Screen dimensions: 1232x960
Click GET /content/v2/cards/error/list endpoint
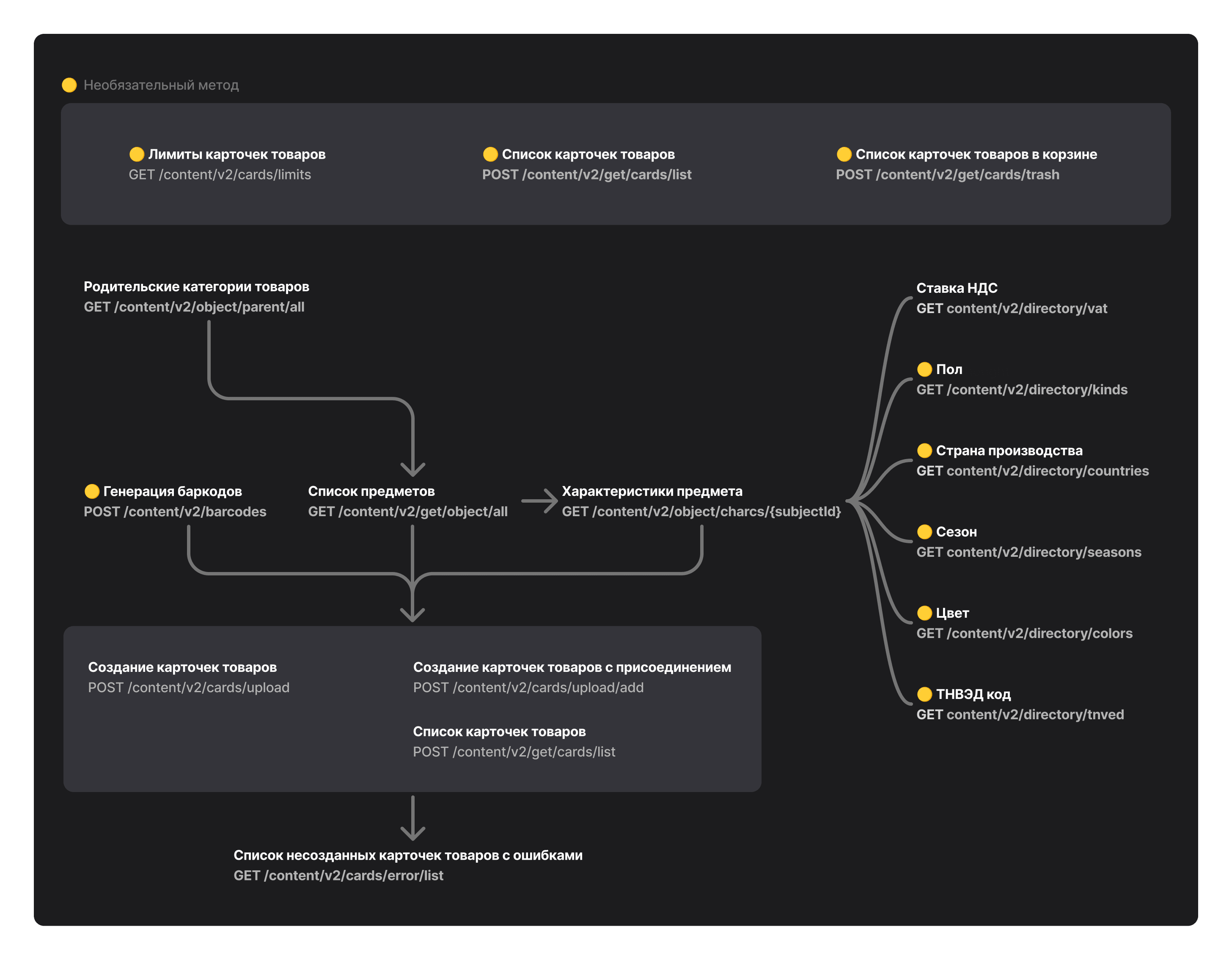tap(338, 875)
